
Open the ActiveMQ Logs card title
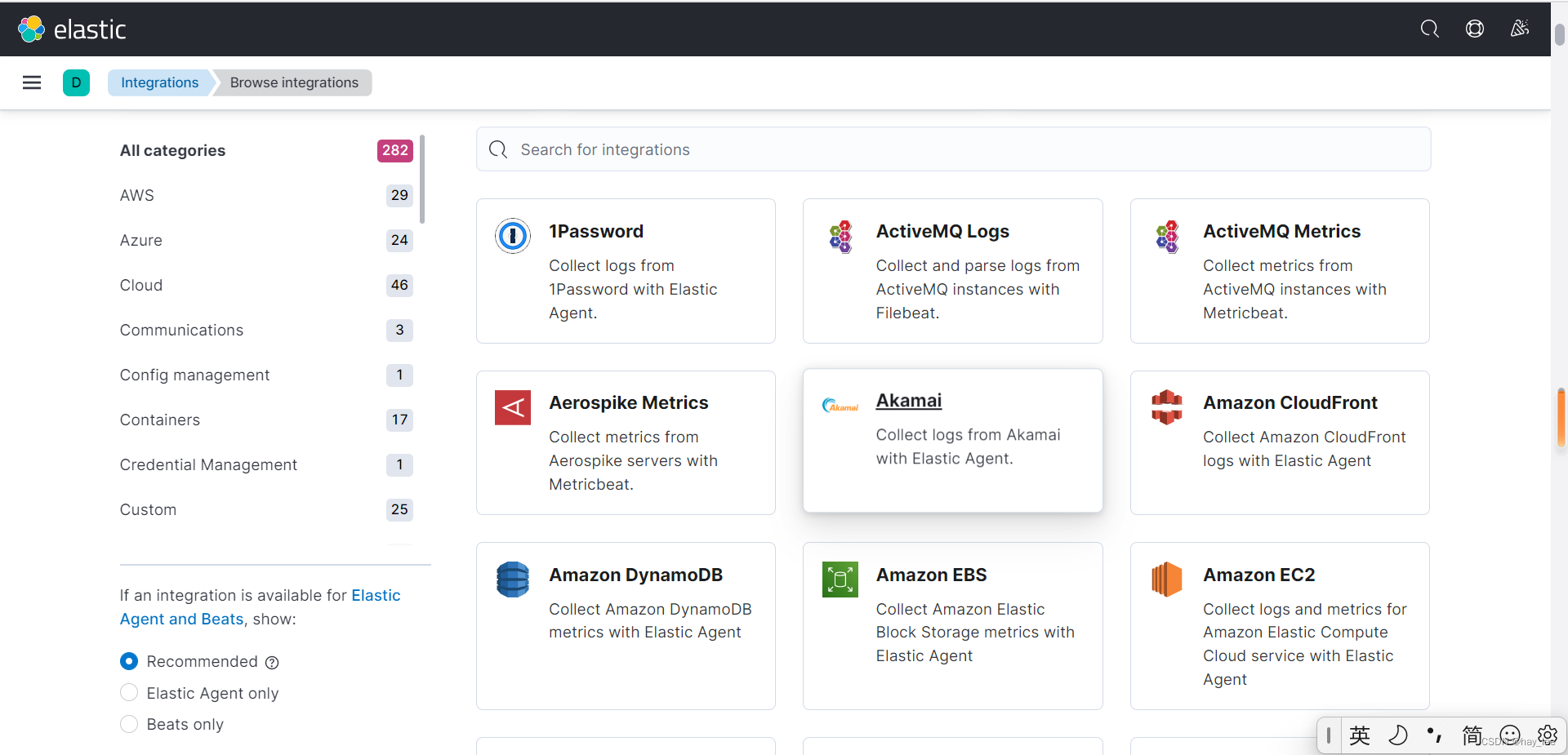coord(942,231)
